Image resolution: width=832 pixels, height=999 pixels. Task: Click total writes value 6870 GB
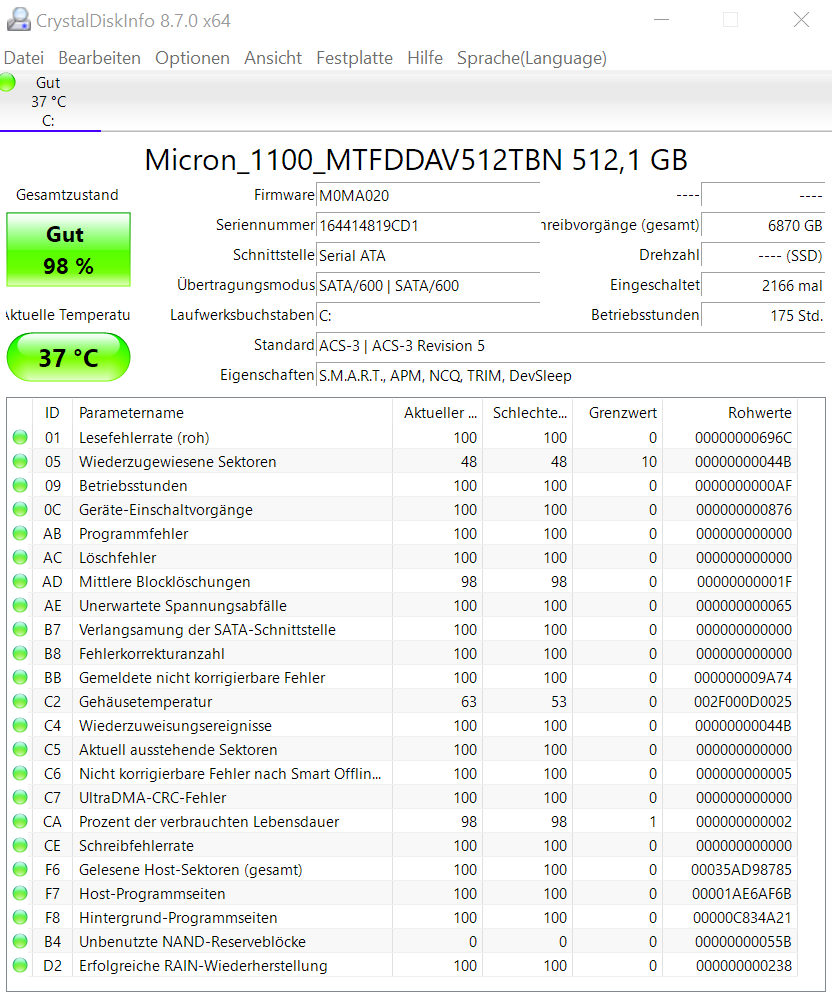click(763, 226)
